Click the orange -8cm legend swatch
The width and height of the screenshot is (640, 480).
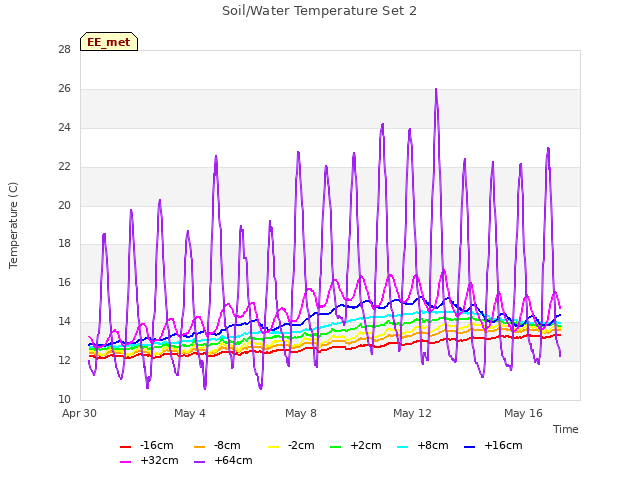point(200,447)
